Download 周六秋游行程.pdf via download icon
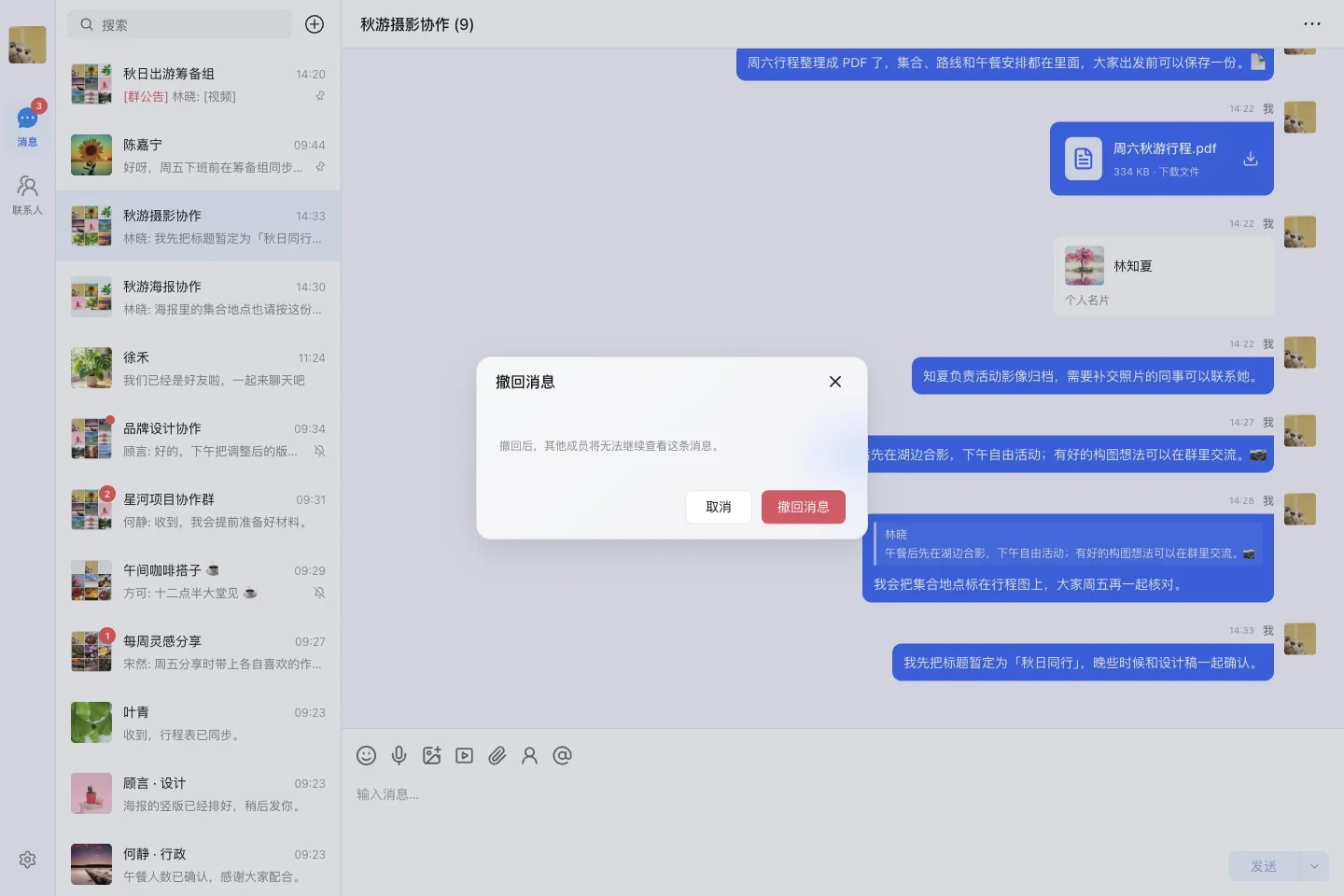Viewport: 1344px width, 896px height. pyautogui.click(x=1251, y=159)
